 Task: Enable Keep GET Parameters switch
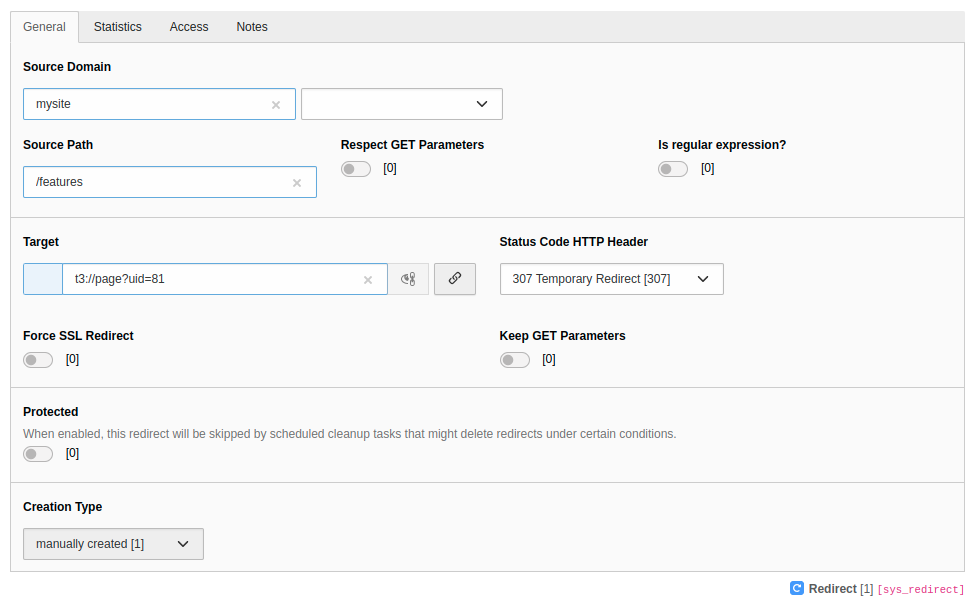click(515, 360)
